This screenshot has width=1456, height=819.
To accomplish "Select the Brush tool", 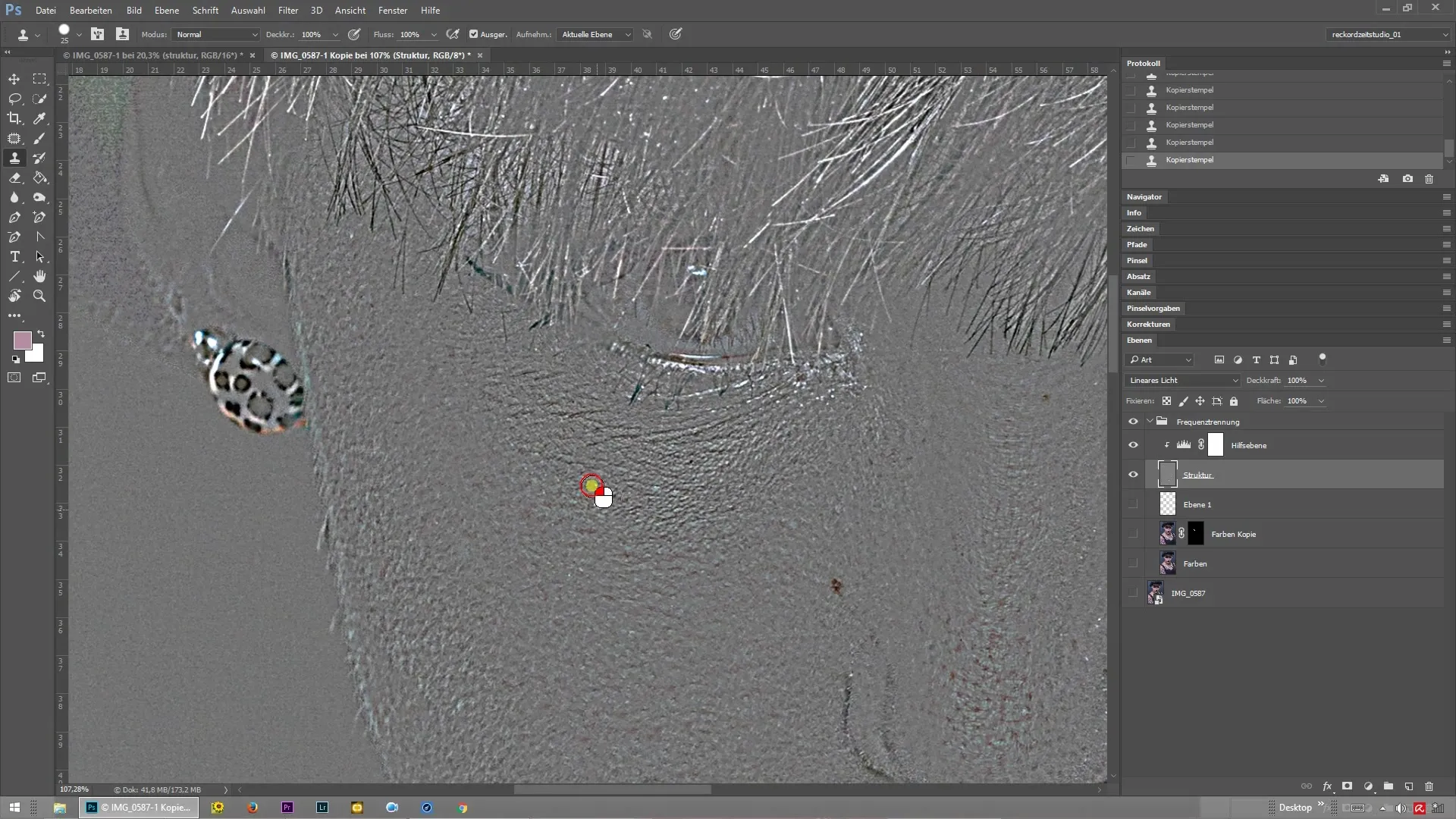I will tap(39, 138).
